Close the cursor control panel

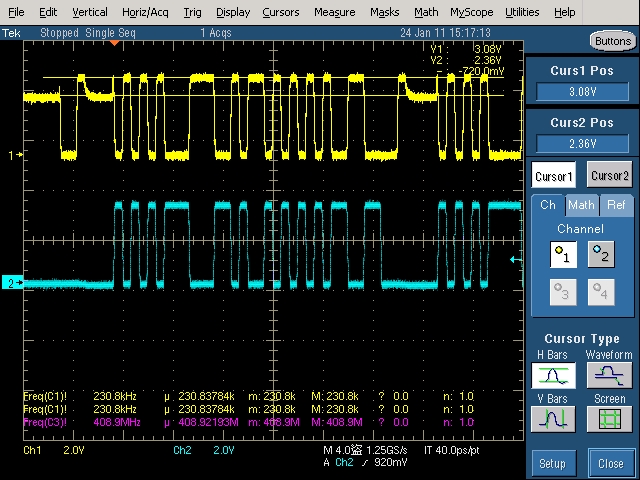610,464
